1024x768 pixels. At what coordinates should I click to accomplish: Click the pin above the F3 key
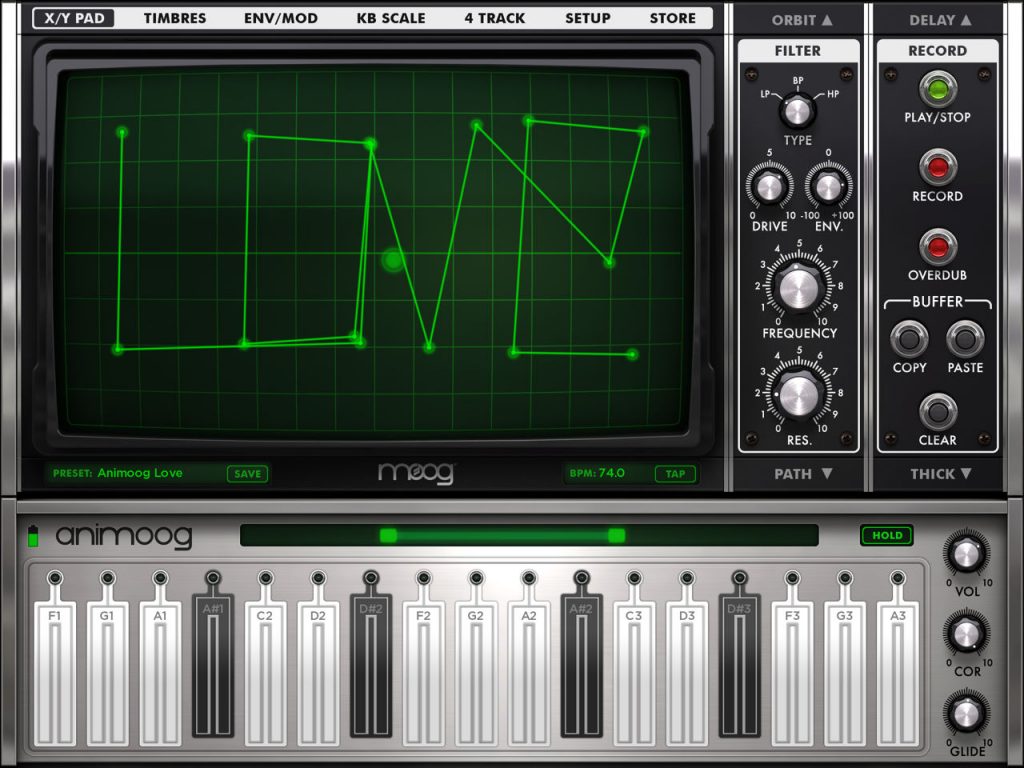(x=792, y=578)
